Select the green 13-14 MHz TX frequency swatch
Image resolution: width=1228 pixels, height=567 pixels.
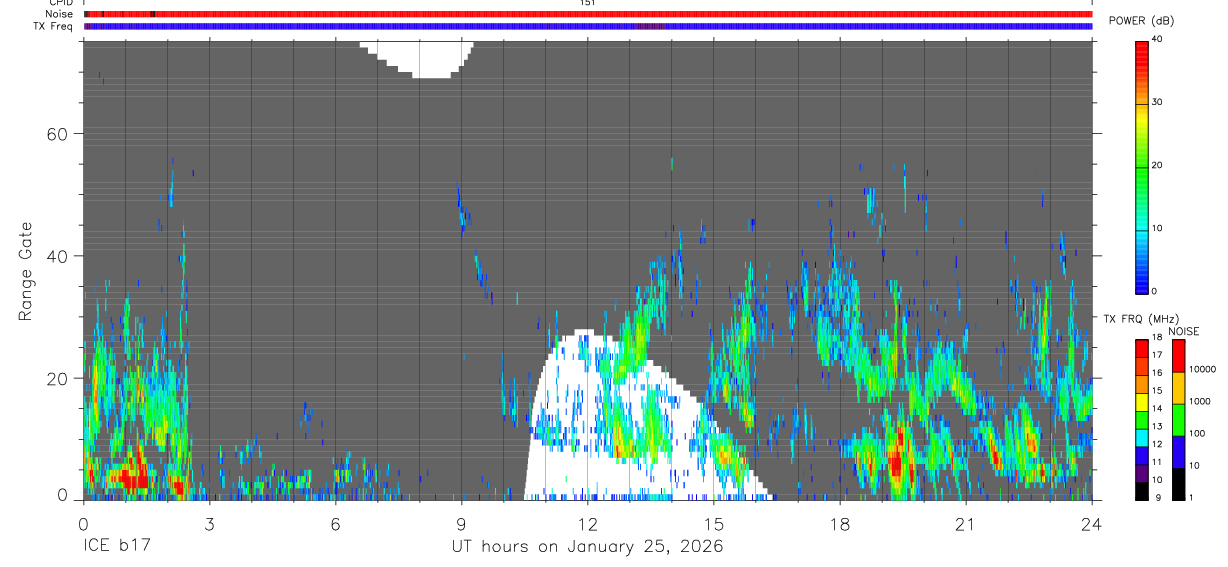(x=1141, y=421)
